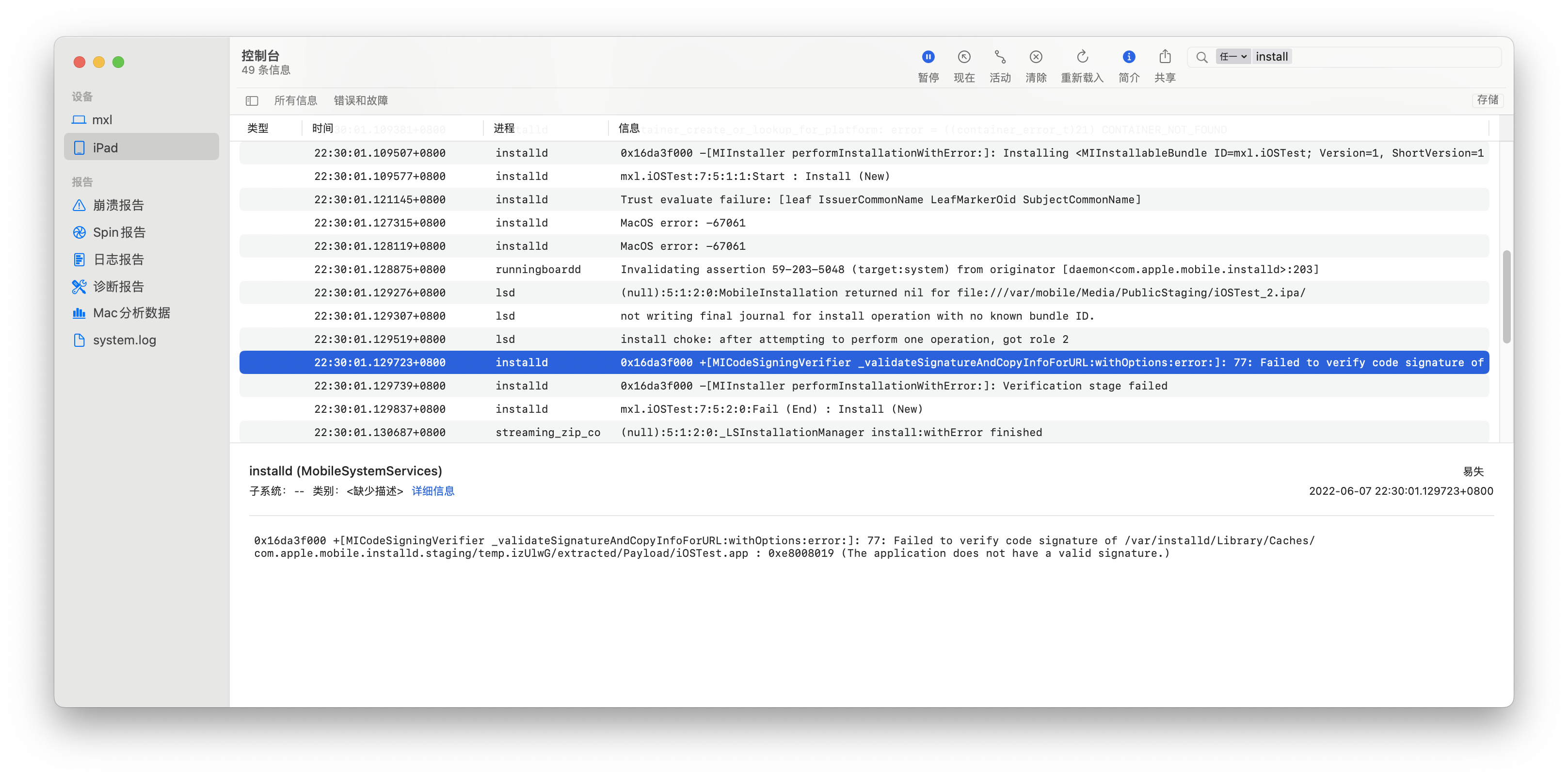Image resolution: width=1568 pixels, height=779 pixels.
Task: Select the mxl.iOSTest Fail (End) row
Action: point(864,409)
